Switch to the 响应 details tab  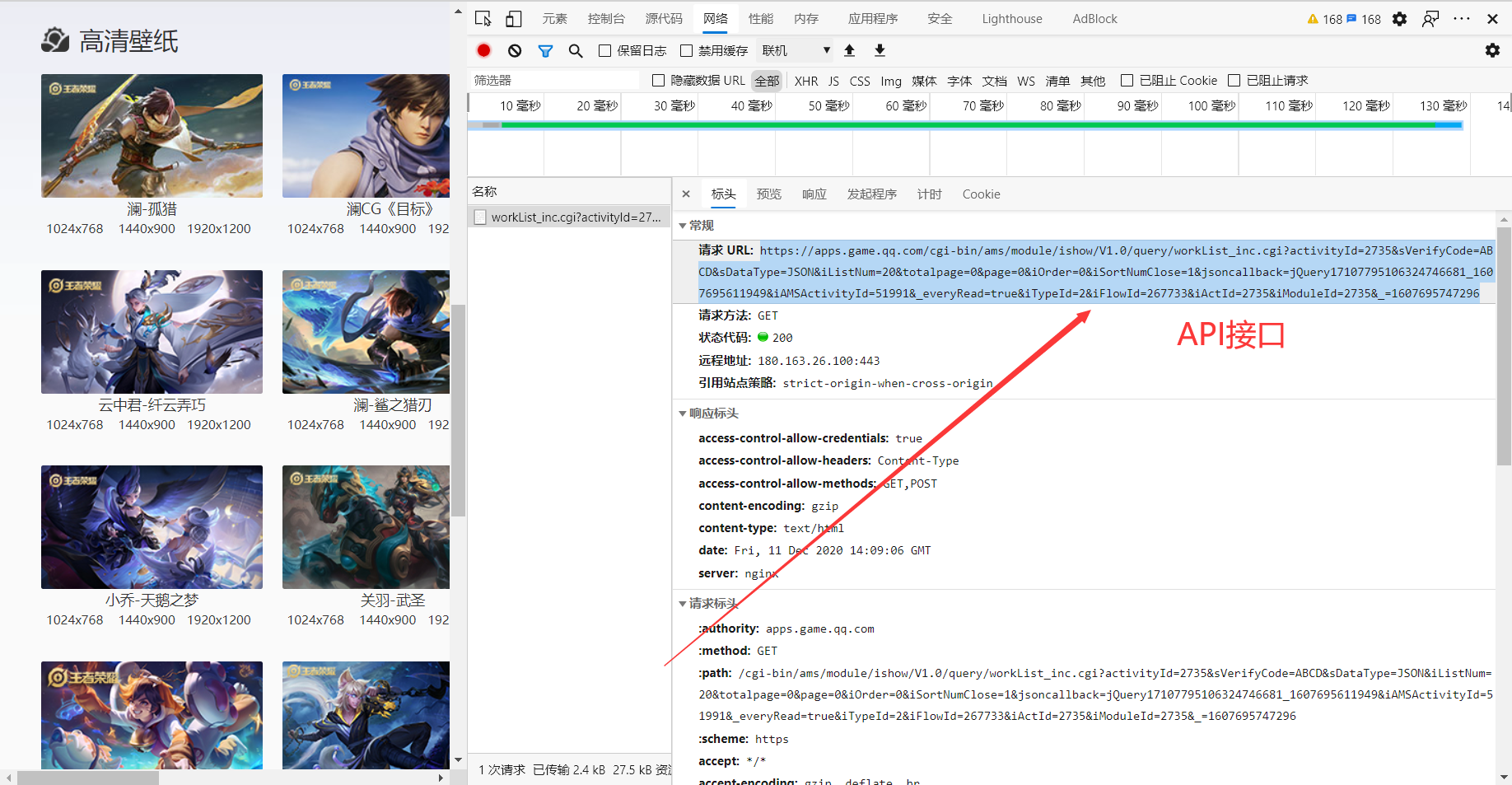814,194
